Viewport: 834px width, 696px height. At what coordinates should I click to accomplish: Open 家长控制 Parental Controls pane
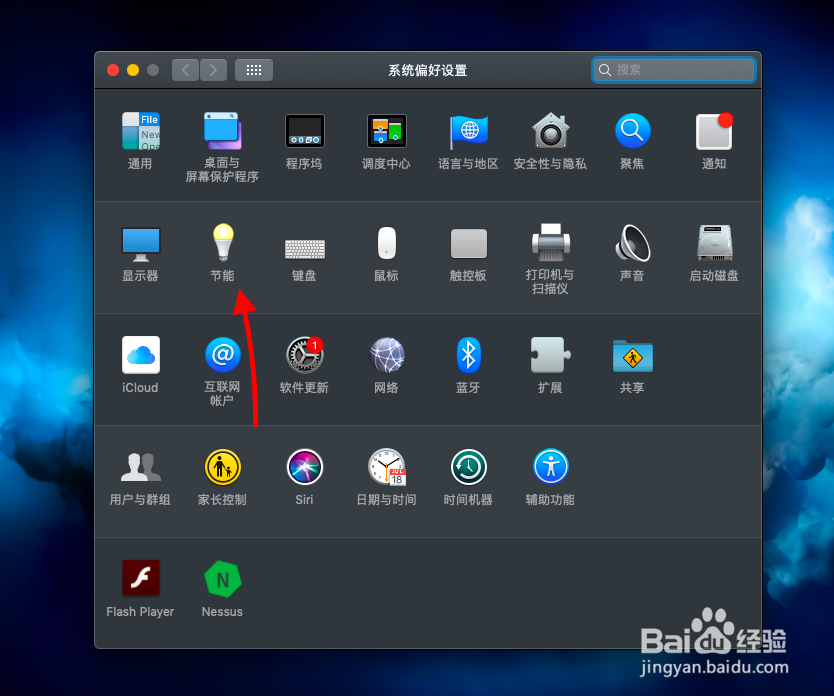[223, 467]
